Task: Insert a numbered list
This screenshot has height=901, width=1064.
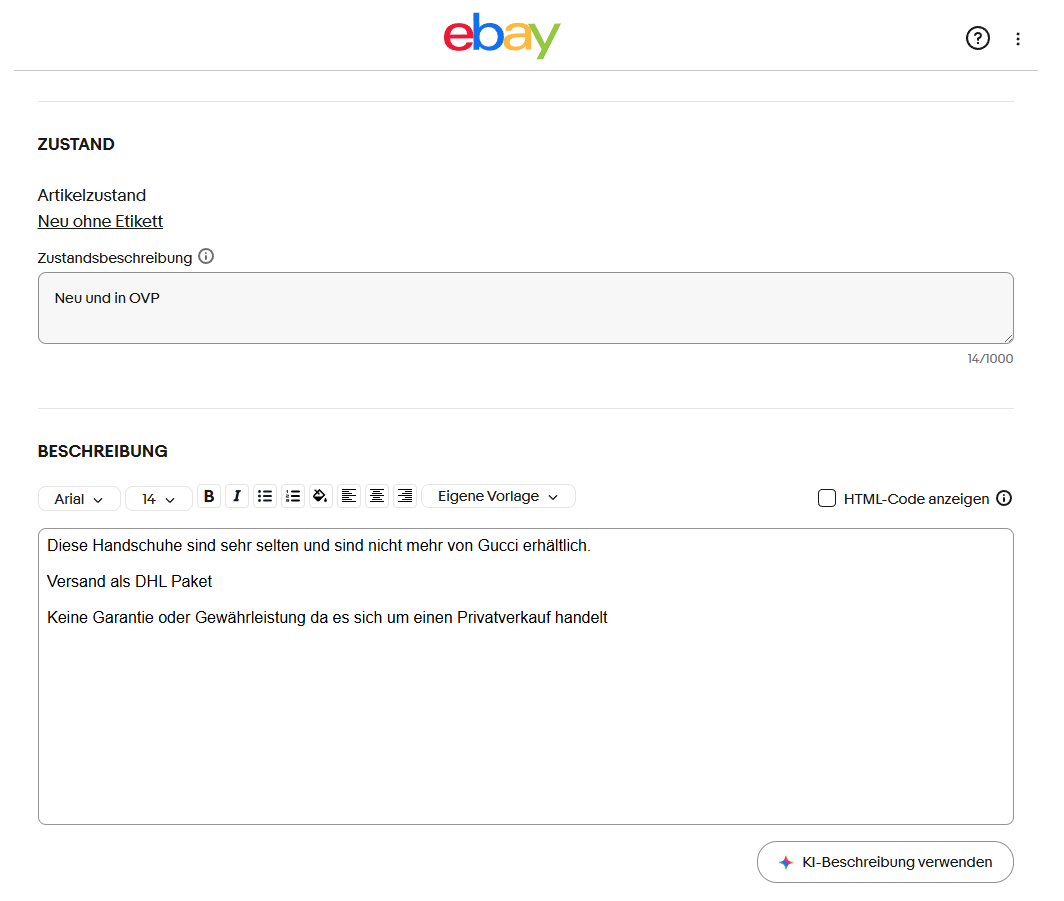Action: (x=293, y=497)
